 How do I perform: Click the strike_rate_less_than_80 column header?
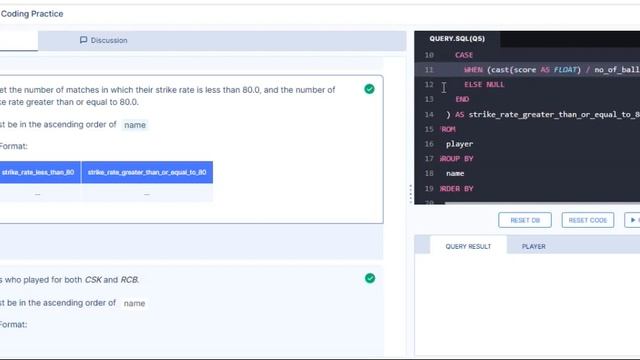tap(38, 172)
